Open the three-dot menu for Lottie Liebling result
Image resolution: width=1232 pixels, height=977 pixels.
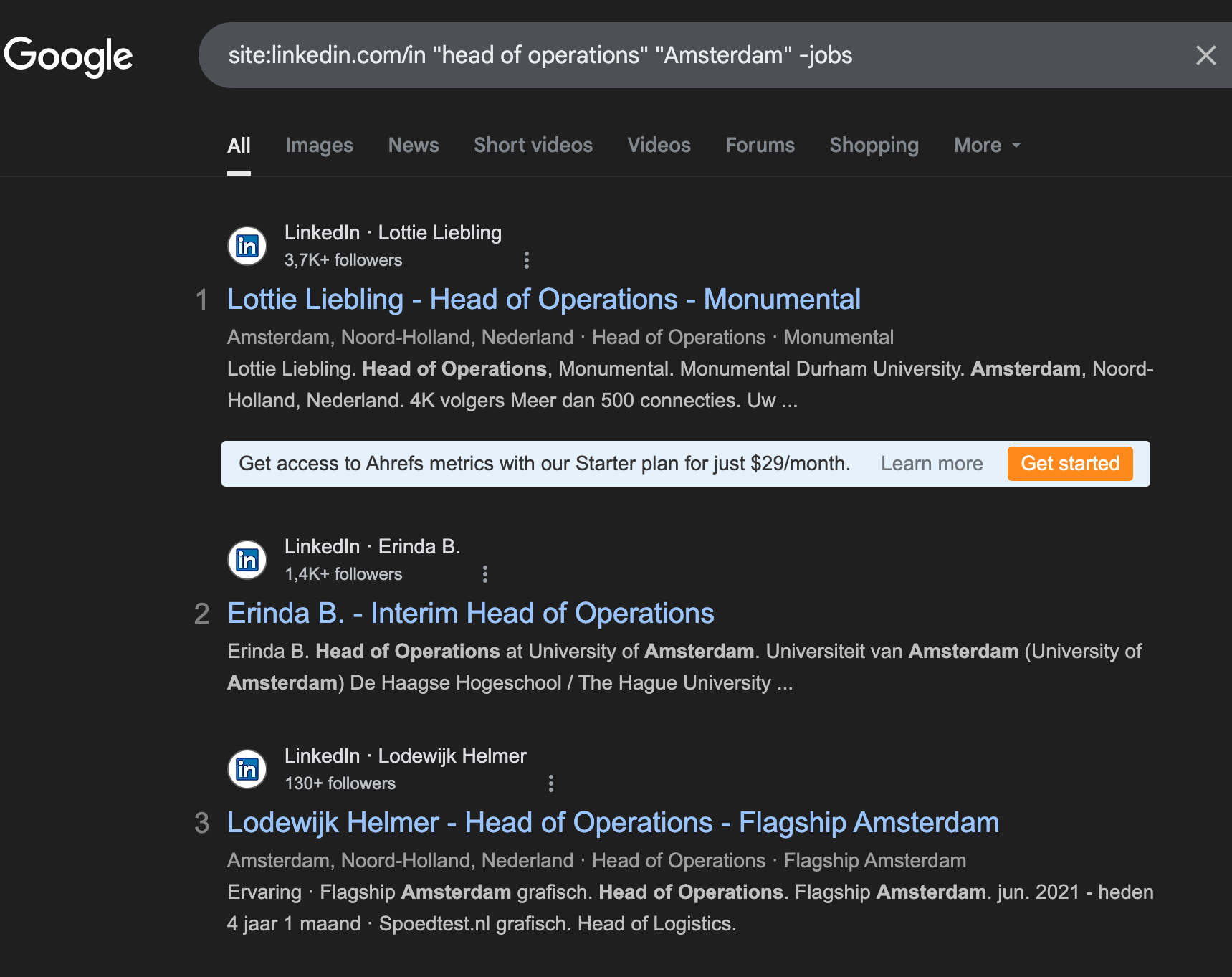[x=527, y=259]
